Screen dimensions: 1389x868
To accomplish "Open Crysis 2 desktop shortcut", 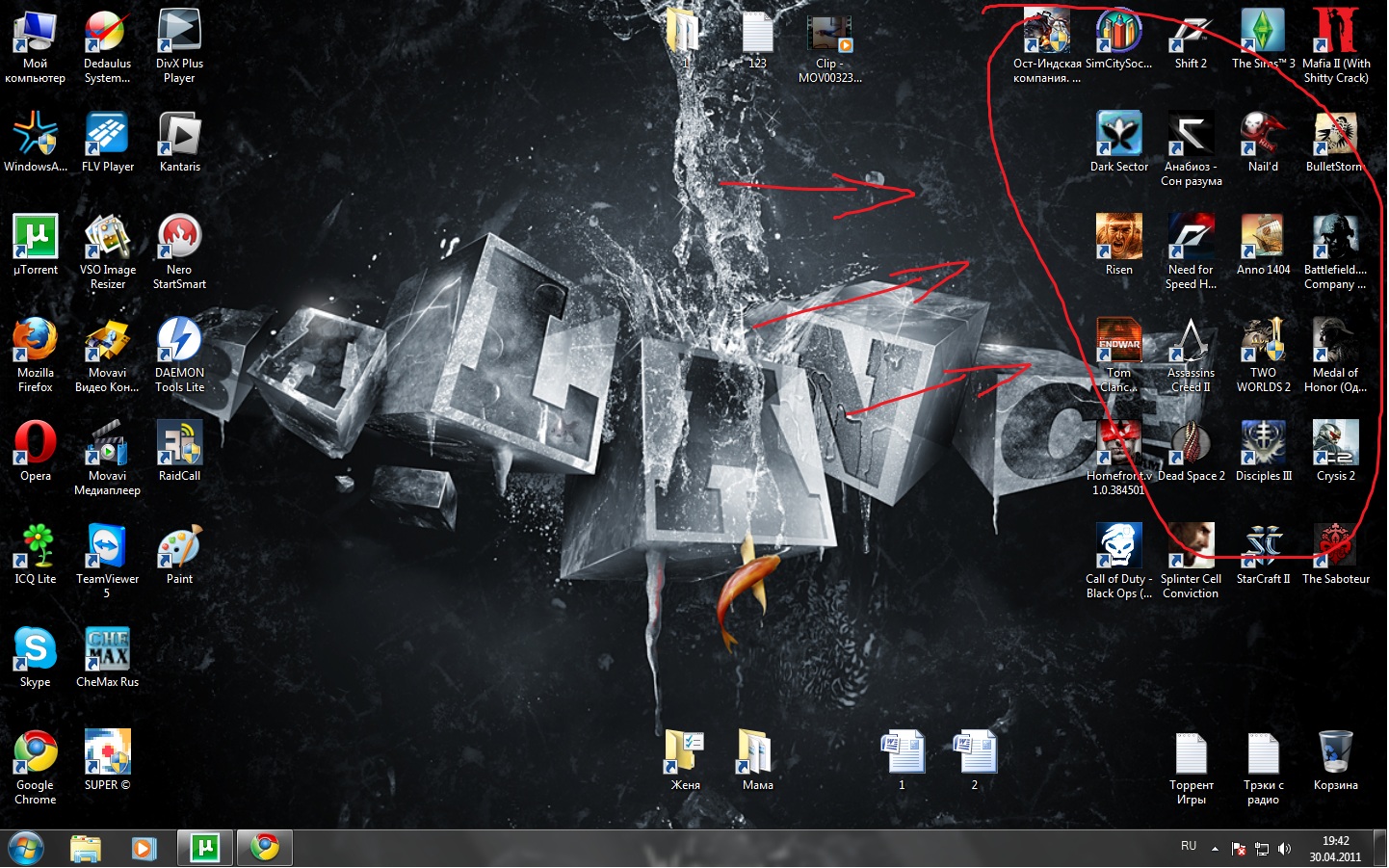I will [x=1335, y=452].
